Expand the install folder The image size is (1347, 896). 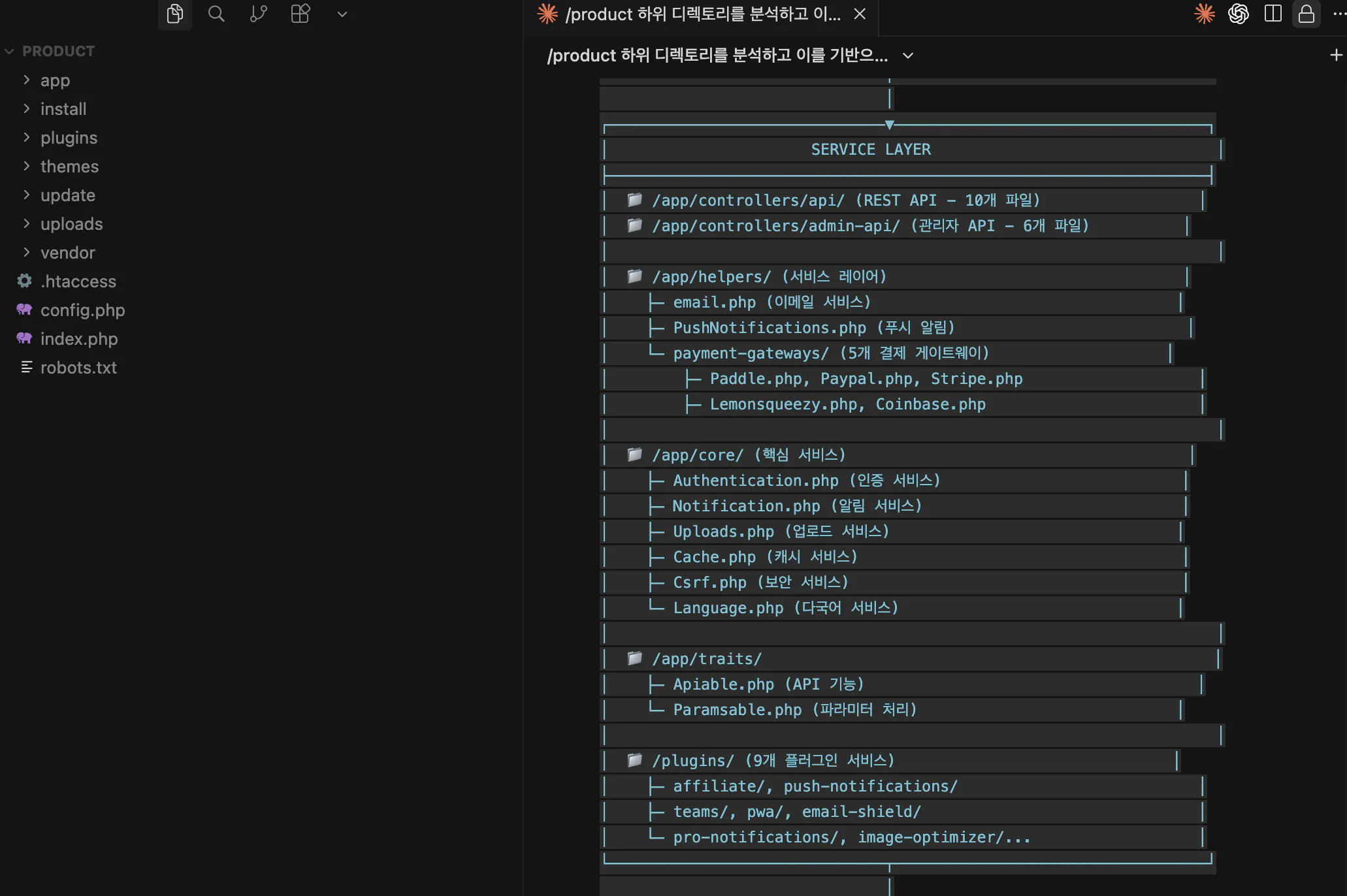[x=63, y=109]
